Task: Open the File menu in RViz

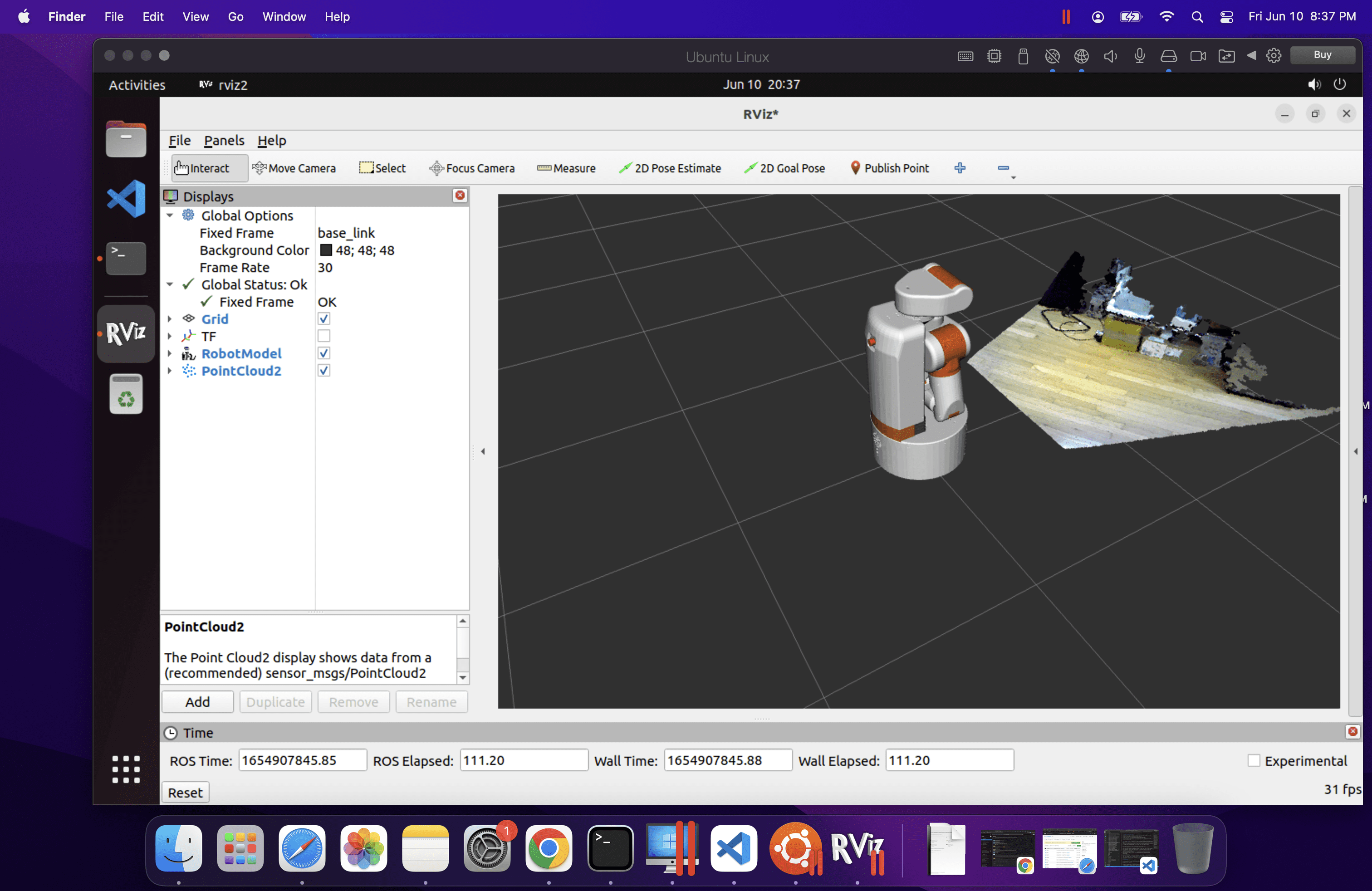Action: tap(179, 141)
